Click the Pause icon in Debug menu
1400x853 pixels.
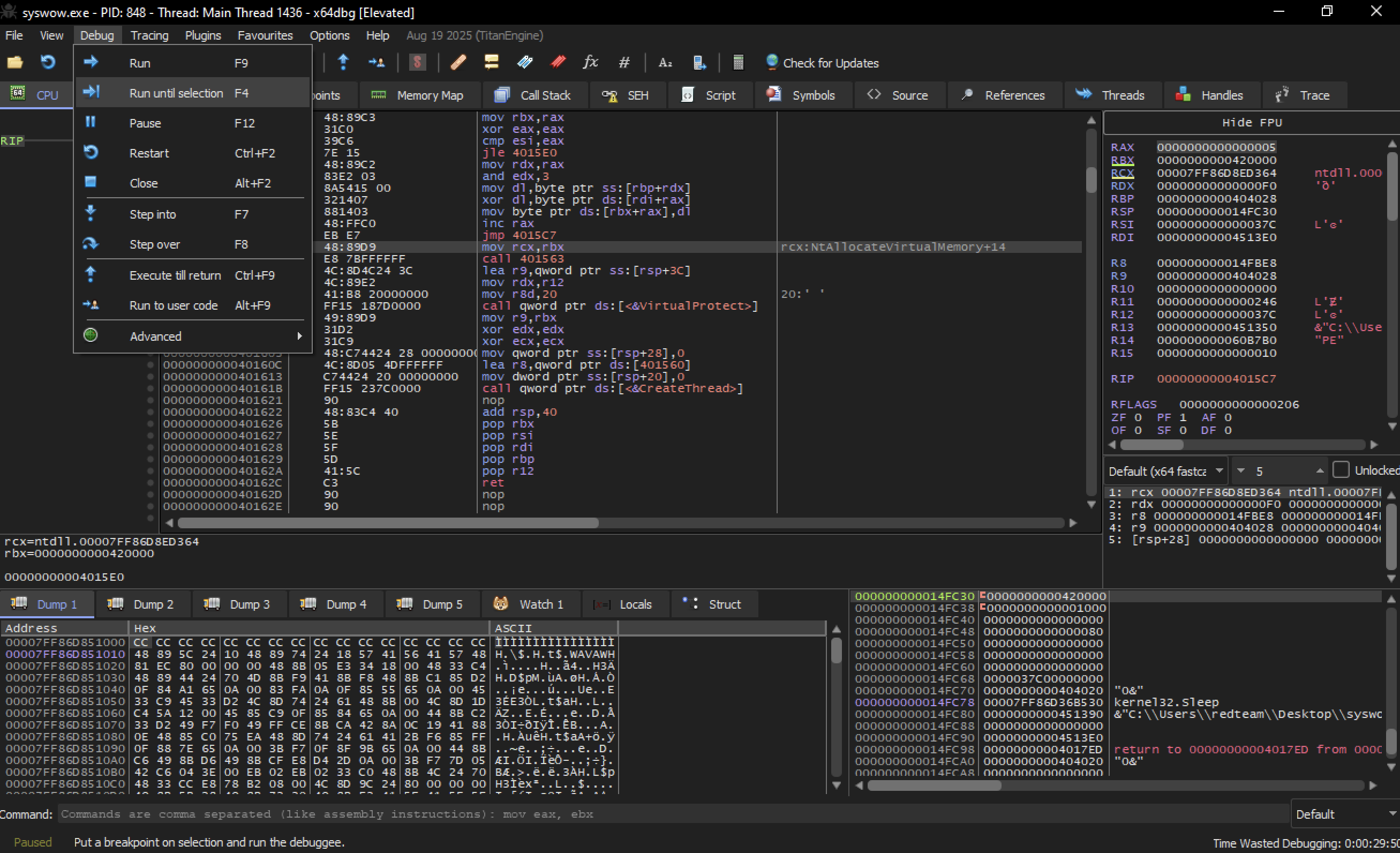(x=91, y=122)
